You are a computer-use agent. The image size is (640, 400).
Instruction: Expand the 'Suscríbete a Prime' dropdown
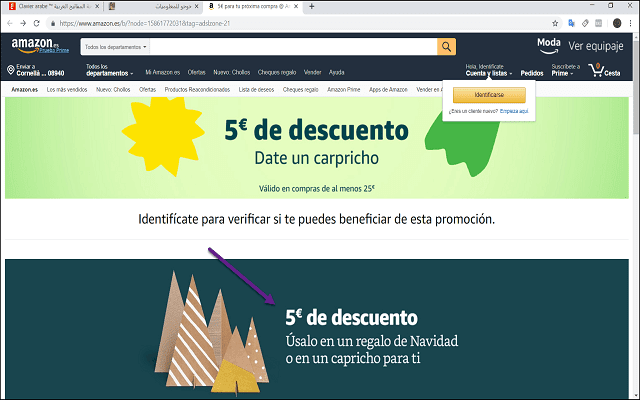[x=566, y=73]
